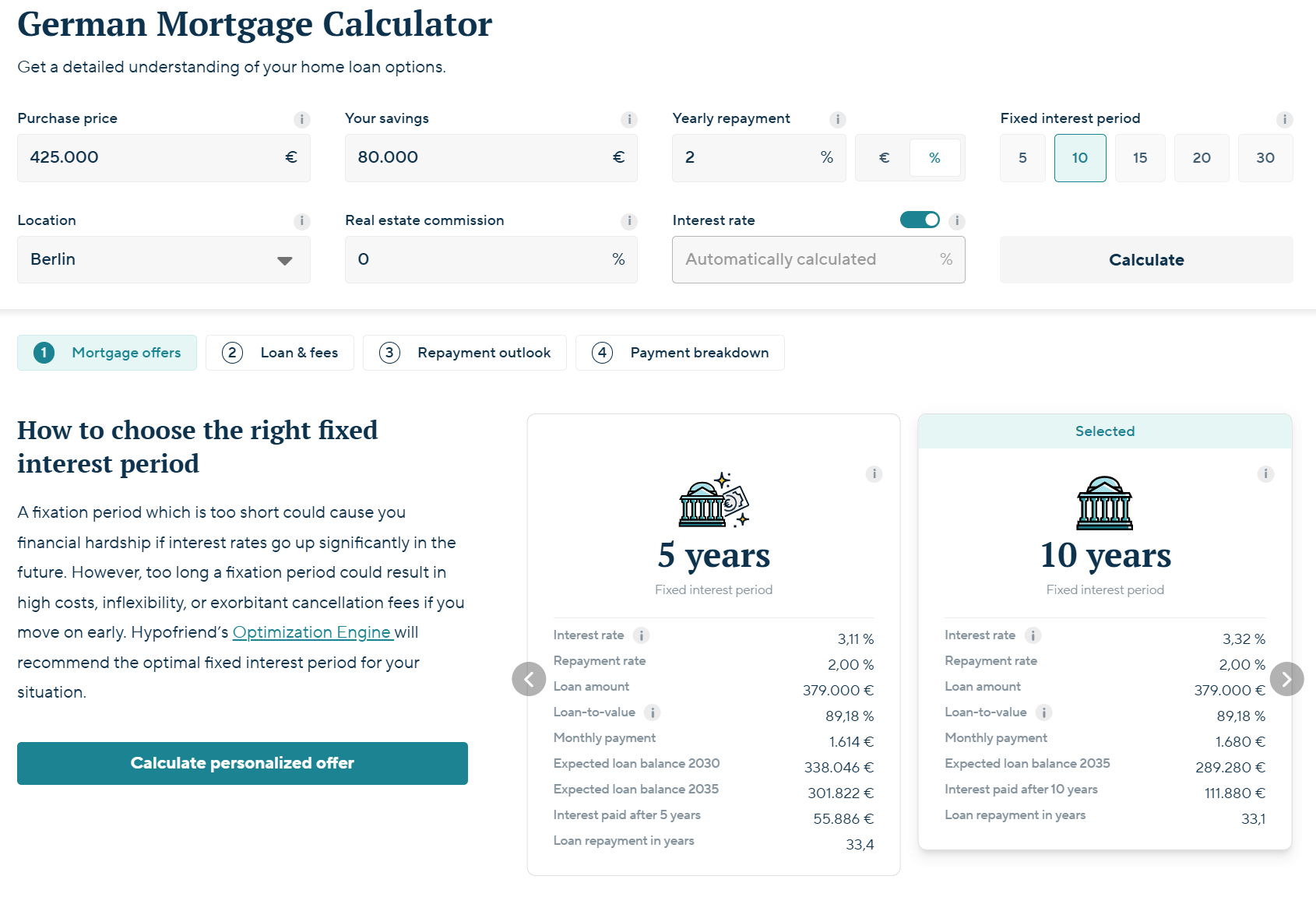Show next mortgage offer with right arrow
This screenshot has height=897, width=1316.
(1286, 679)
